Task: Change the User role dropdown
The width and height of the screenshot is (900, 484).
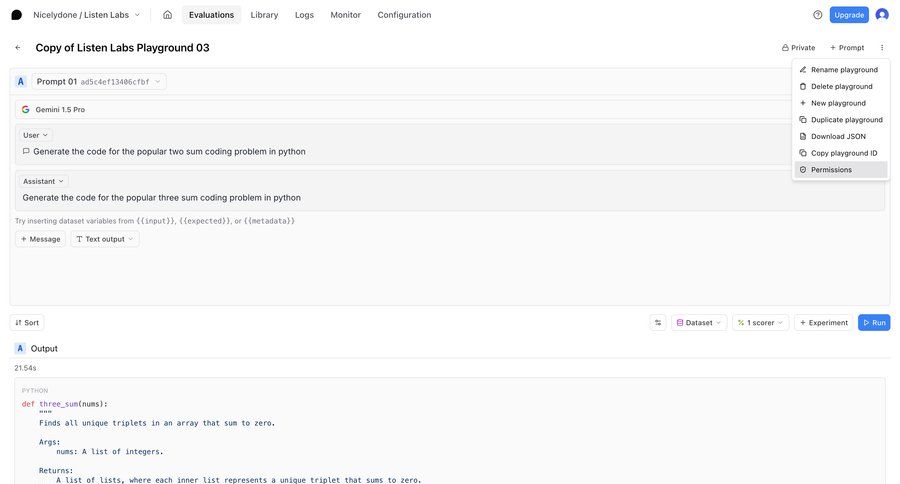Action: click(x=35, y=135)
